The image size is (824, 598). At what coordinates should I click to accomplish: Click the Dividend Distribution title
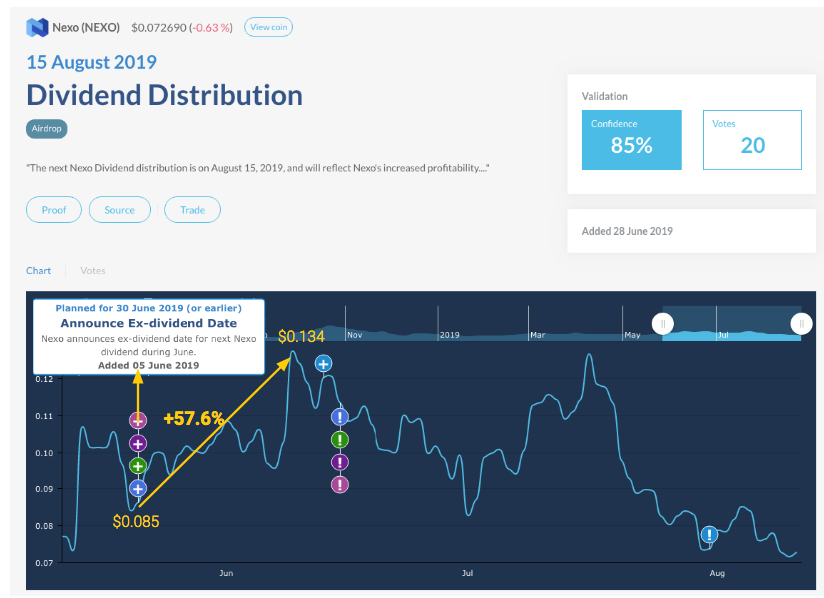pos(164,95)
